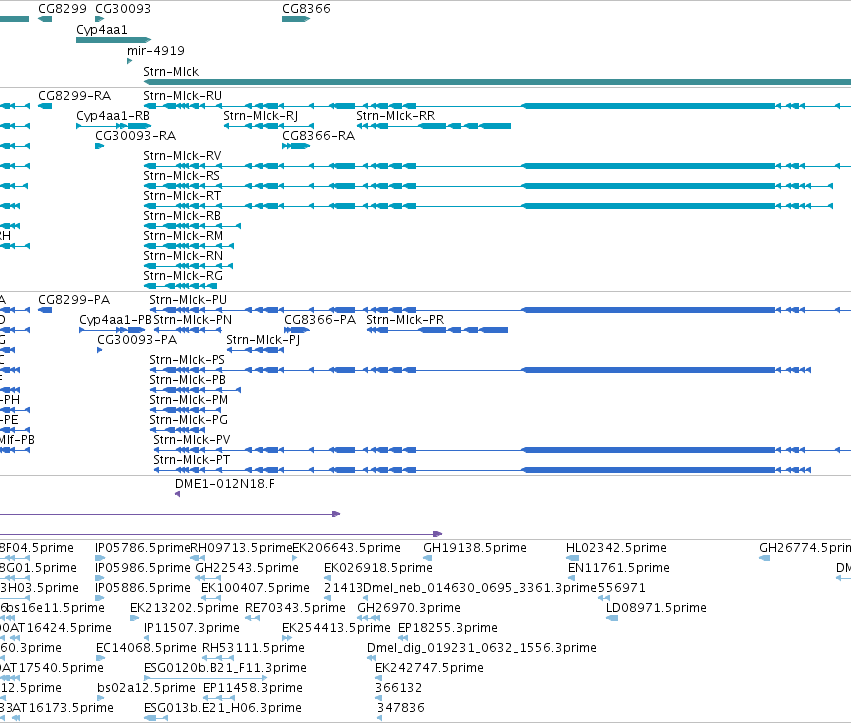Click EST EN11761.5prime

tap(619, 568)
